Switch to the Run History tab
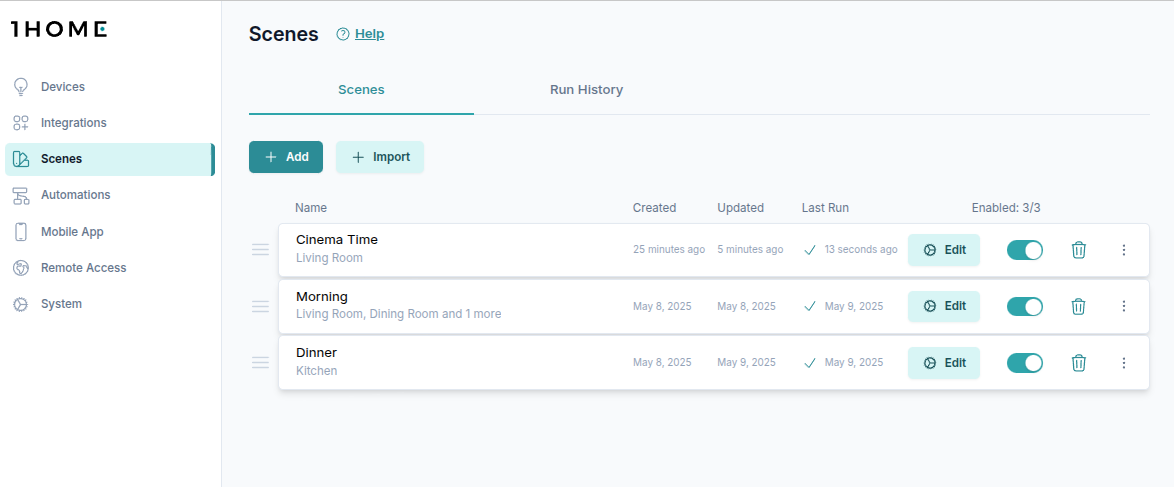This screenshot has width=1174, height=487. pyautogui.click(x=586, y=90)
